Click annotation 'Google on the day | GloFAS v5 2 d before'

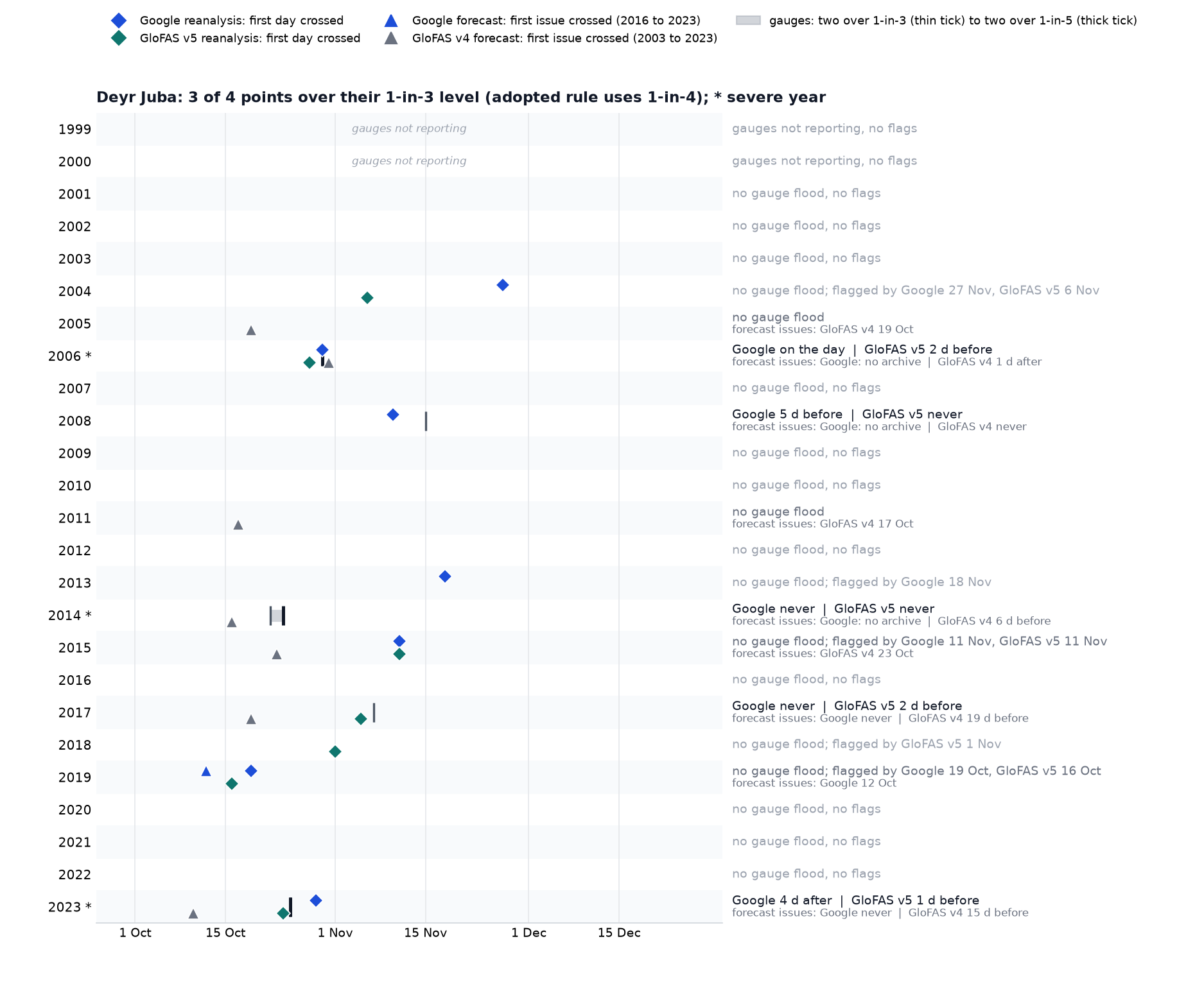(862, 350)
